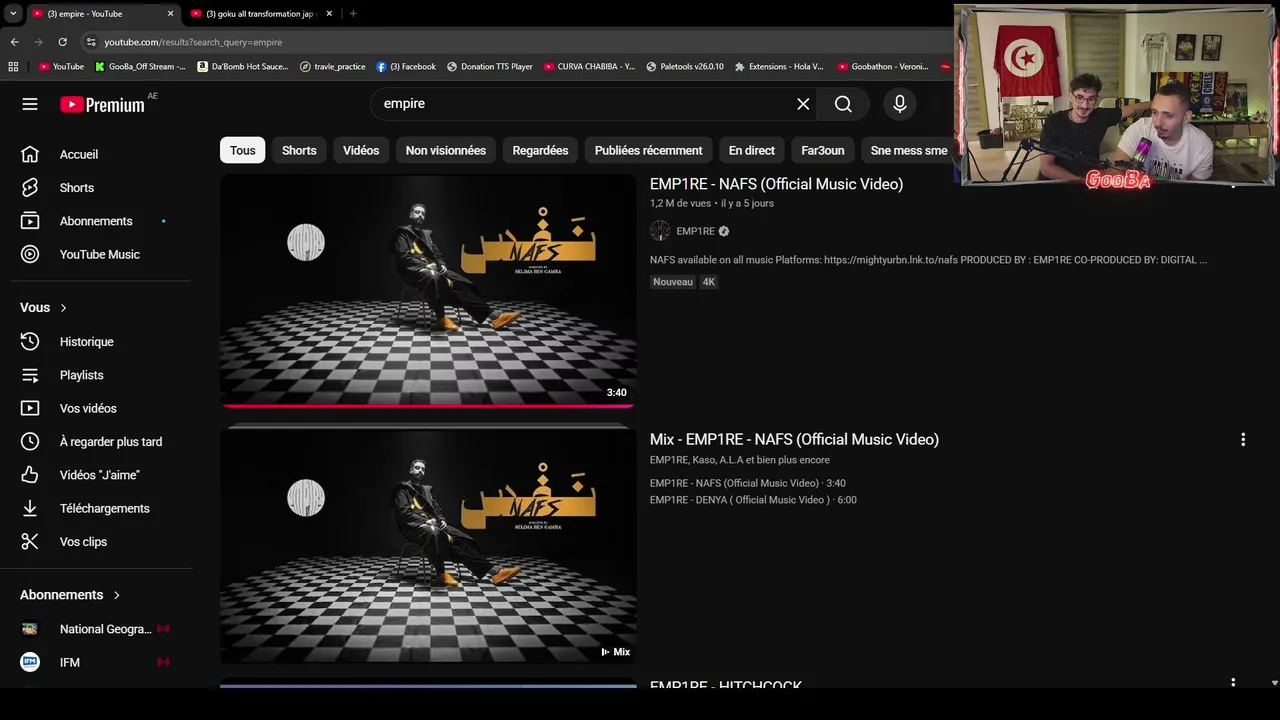The image size is (1280, 720).
Task: Open the YouTube hamburger guide menu
Action: click(30, 104)
